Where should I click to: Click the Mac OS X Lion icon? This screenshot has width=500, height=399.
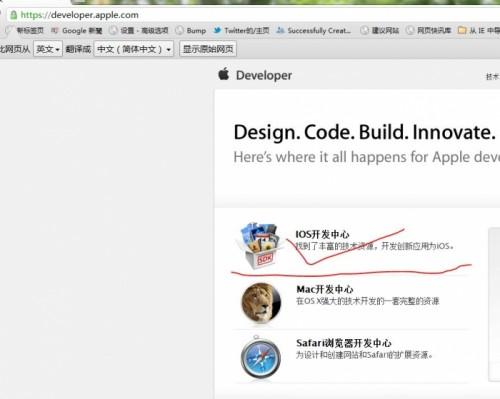(x=261, y=303)
